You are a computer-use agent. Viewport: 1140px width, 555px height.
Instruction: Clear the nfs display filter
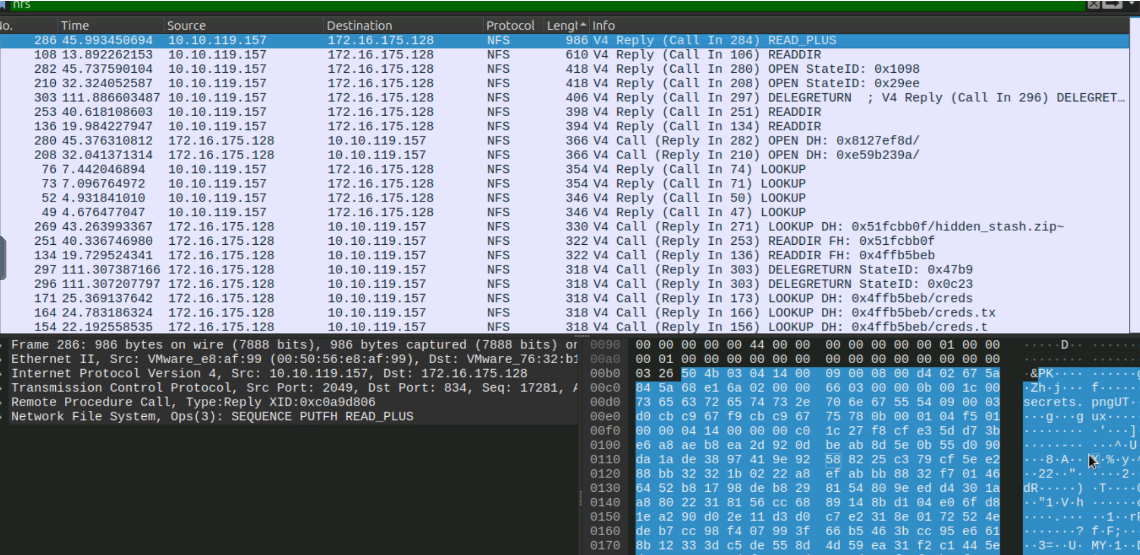(1093, 5)
